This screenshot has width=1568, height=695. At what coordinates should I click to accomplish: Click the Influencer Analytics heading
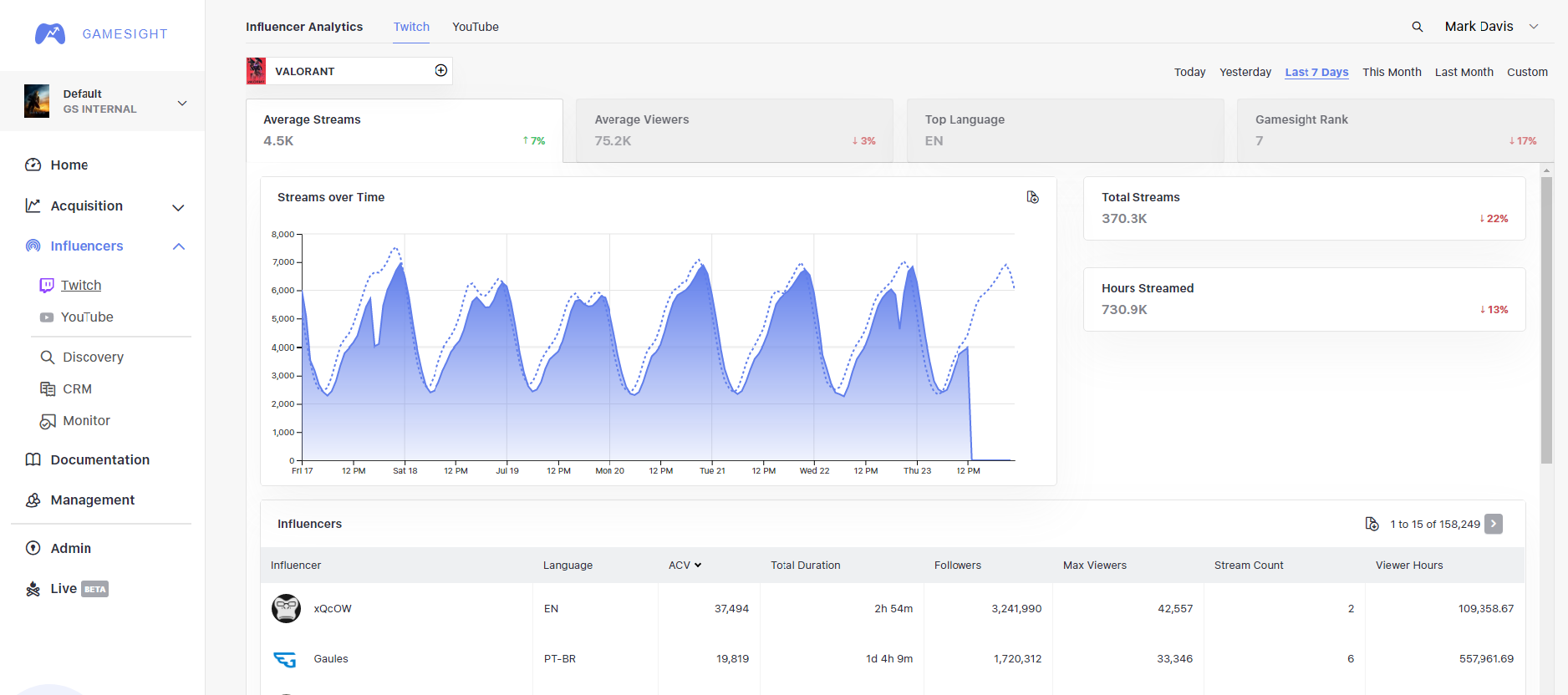[x=304, y=27]
